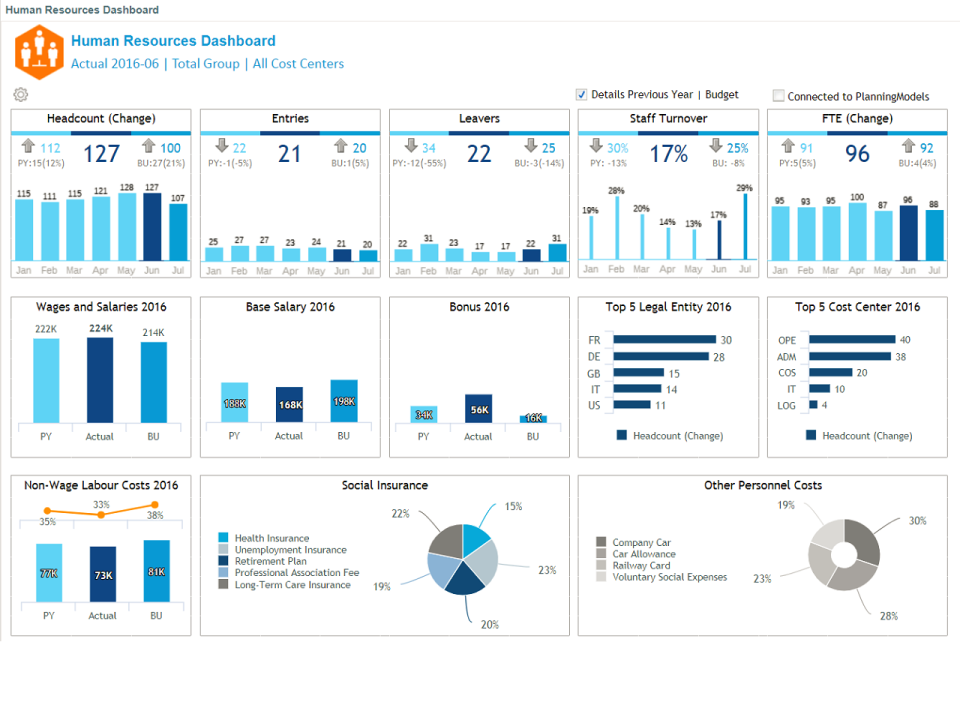
Task: Select the Actual 2016-06 filter
Action: tap(114, 64)
